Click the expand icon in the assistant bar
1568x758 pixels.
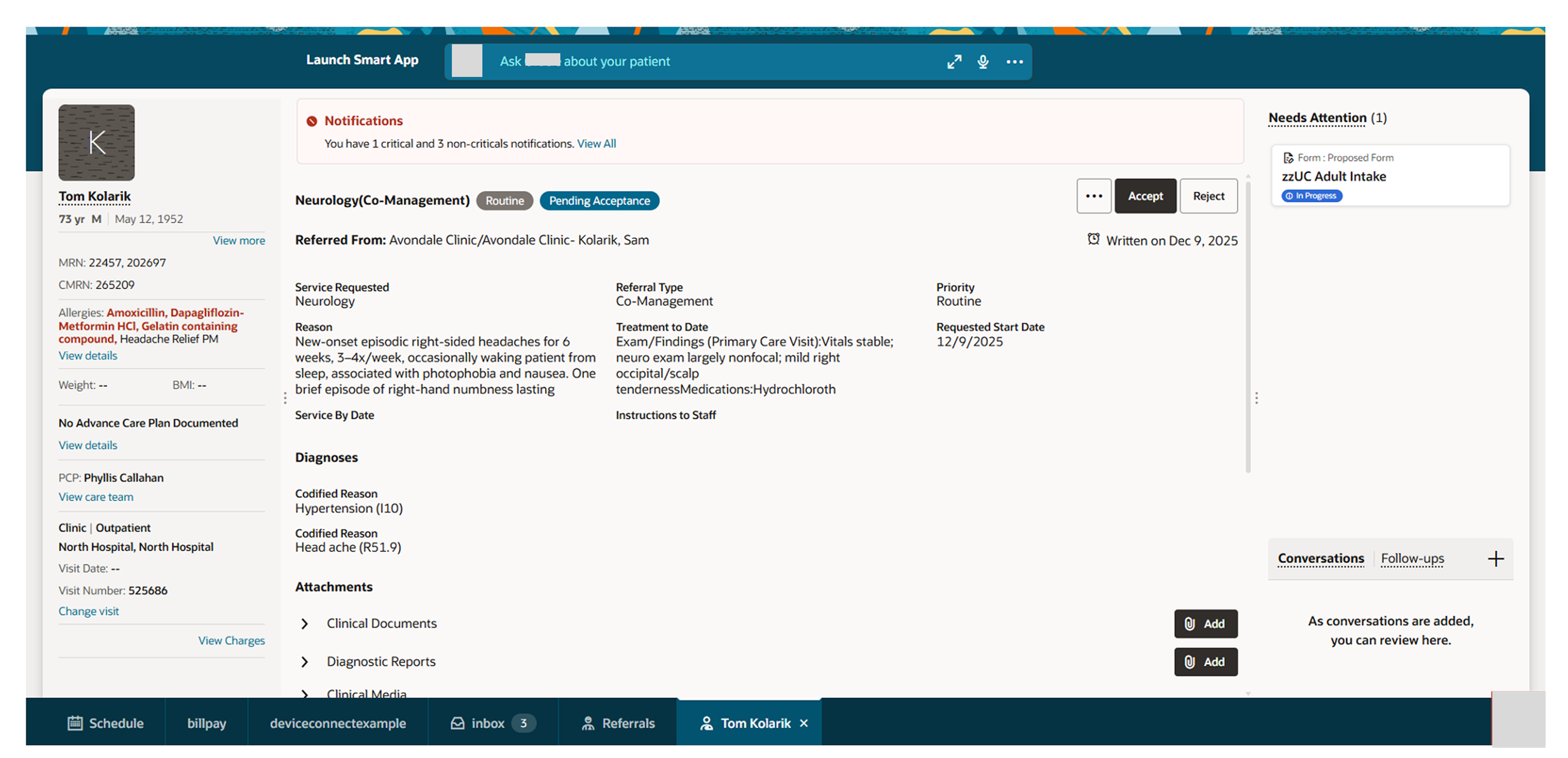pos(954,61)
